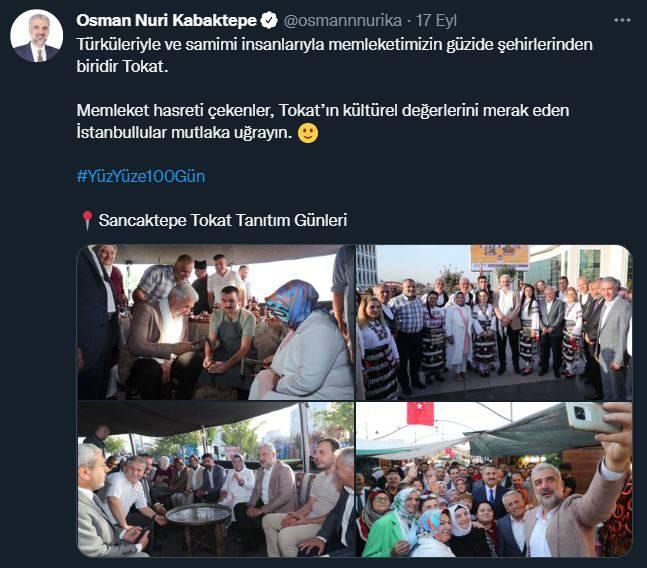Click the smiley face emoji in the tweet

(x=308, y=133)
